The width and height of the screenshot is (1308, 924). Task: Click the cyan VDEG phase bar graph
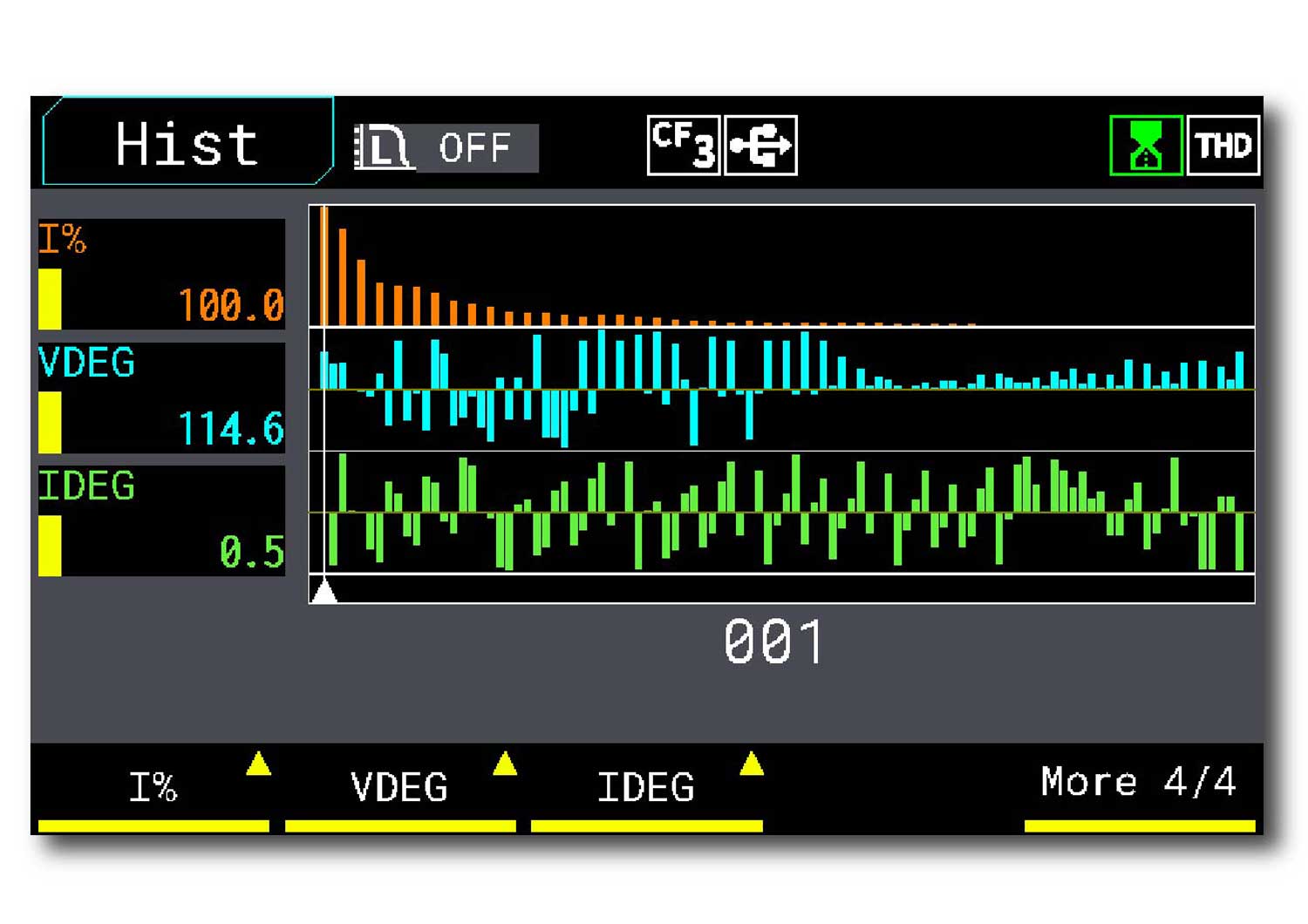pyautogui.click(x=782, y=390)
